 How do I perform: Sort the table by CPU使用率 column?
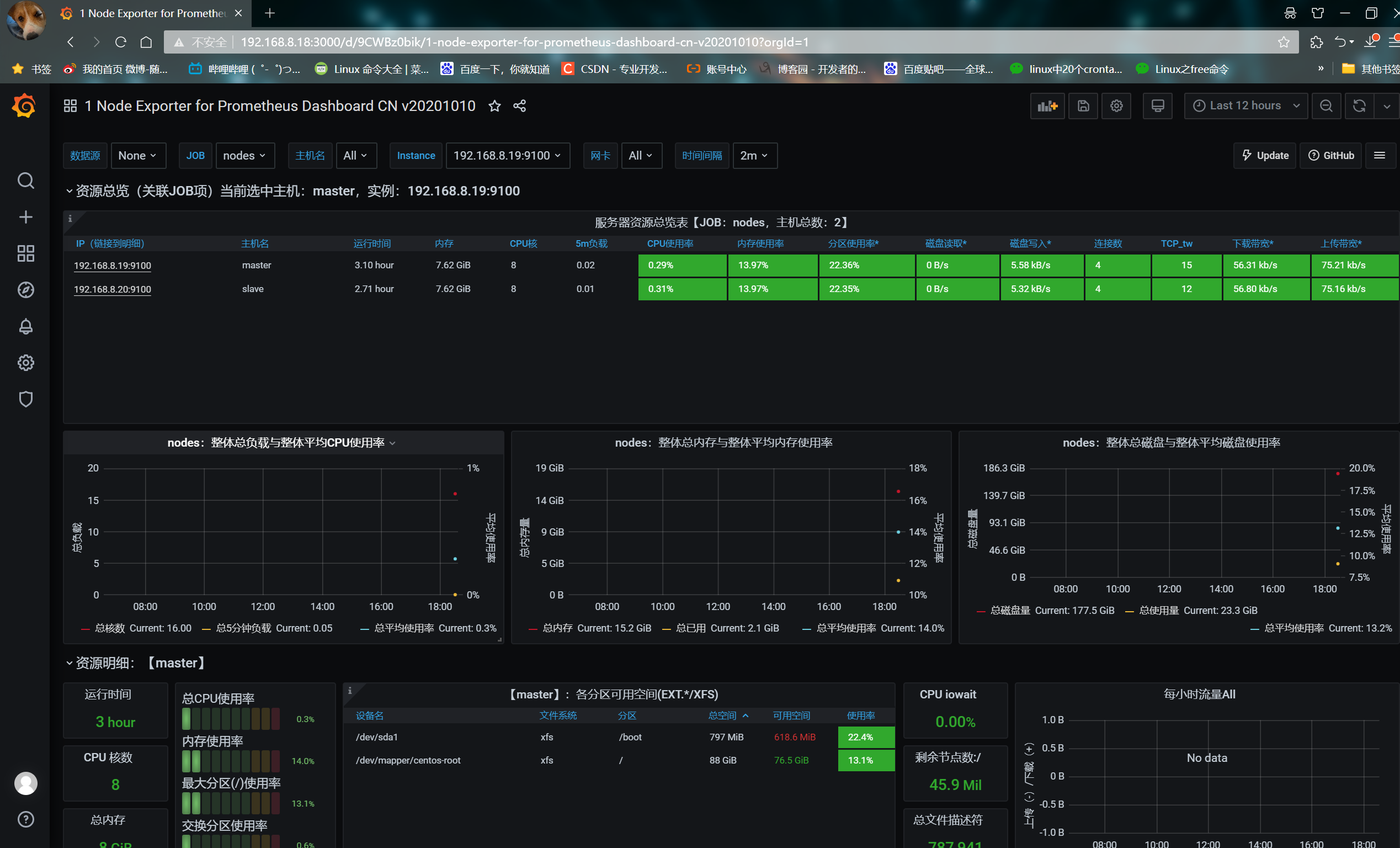tap(670, 244)
